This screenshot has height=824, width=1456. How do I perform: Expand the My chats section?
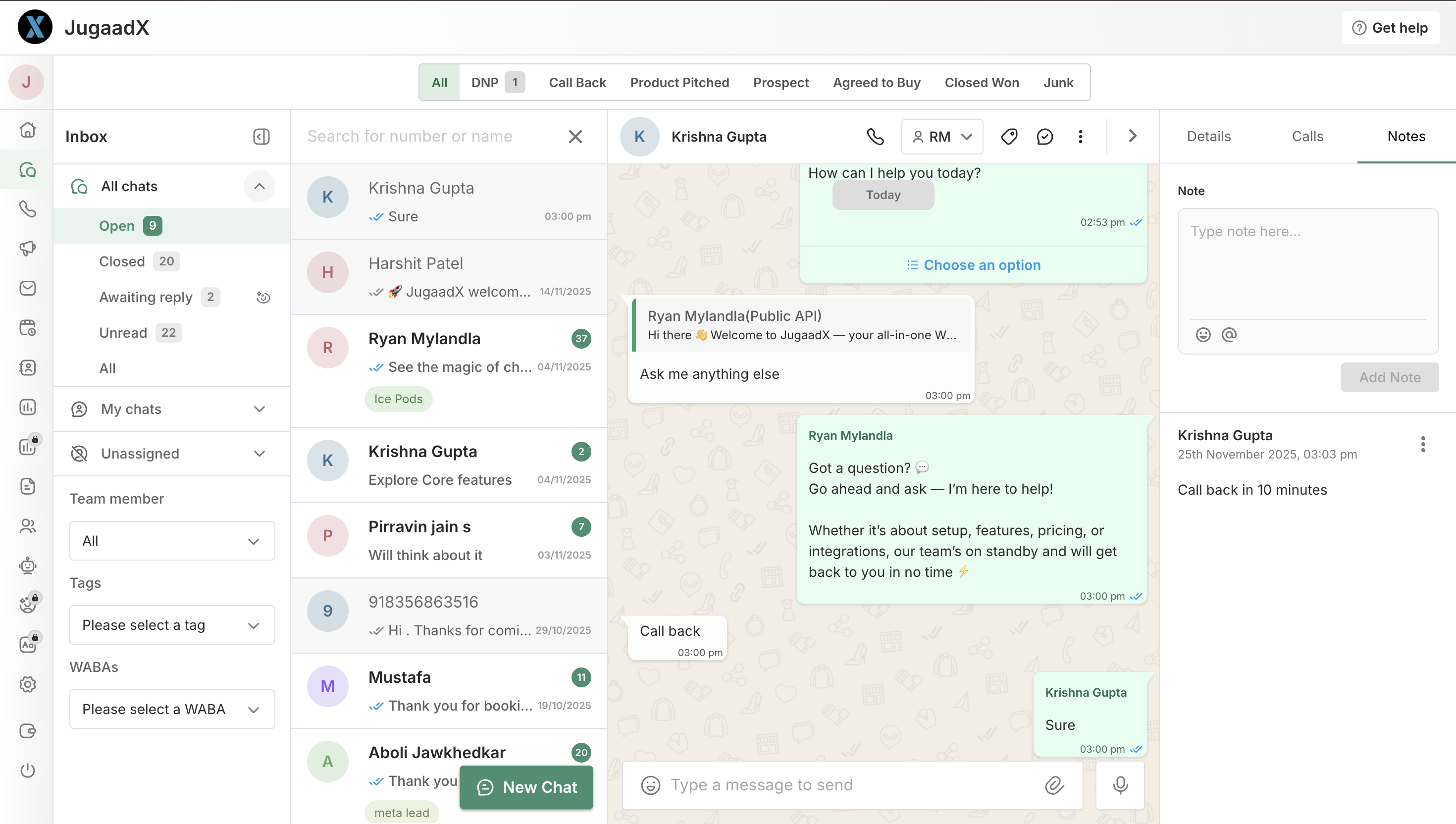[x=259, y=409]
